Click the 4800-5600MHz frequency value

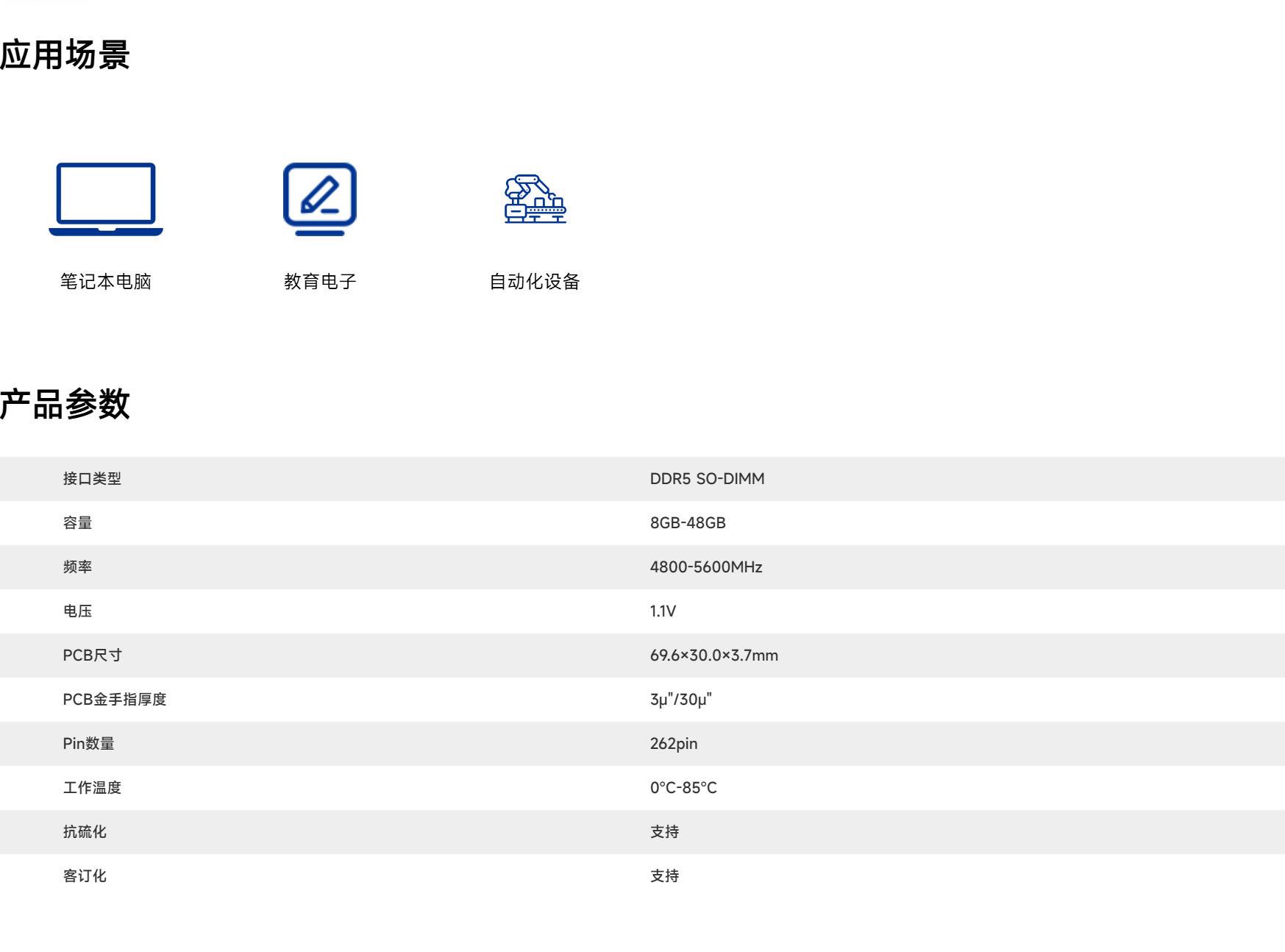click(706, 567)
